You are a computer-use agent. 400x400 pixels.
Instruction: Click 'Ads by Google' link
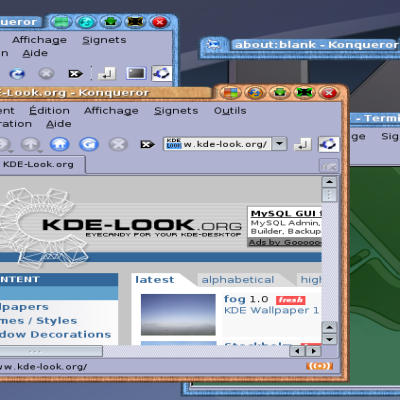click(285, 242)
